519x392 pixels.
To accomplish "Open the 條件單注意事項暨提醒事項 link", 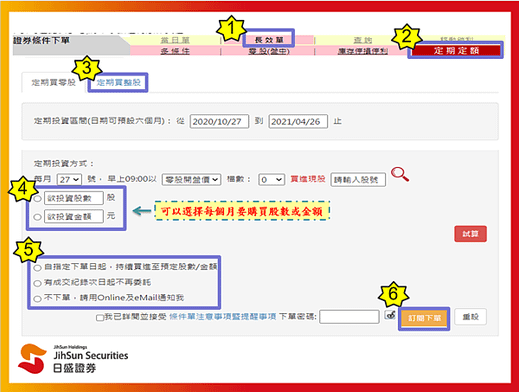I will click(x=223, y=317).
